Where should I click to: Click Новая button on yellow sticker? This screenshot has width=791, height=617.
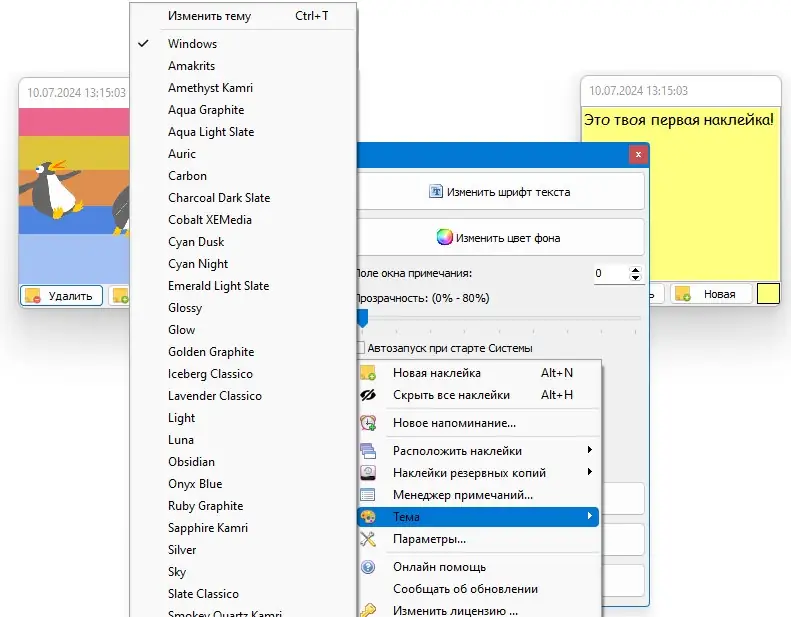pyautogui.click(x=711, y=294)
